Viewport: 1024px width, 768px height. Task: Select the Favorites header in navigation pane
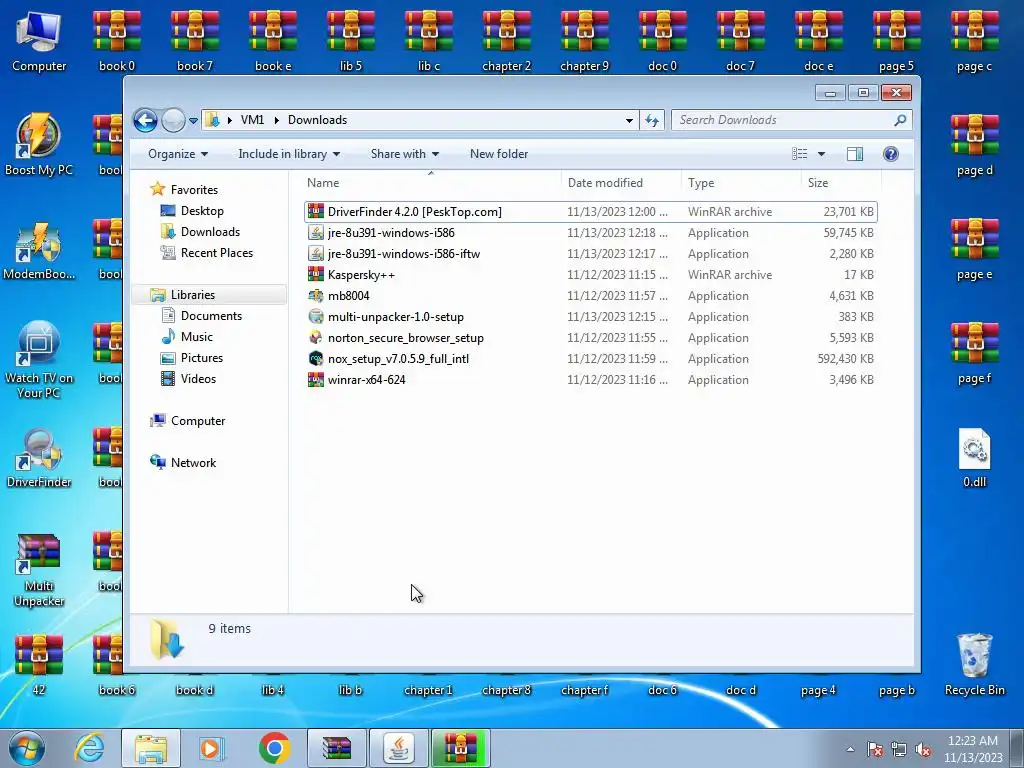(194, 189)
